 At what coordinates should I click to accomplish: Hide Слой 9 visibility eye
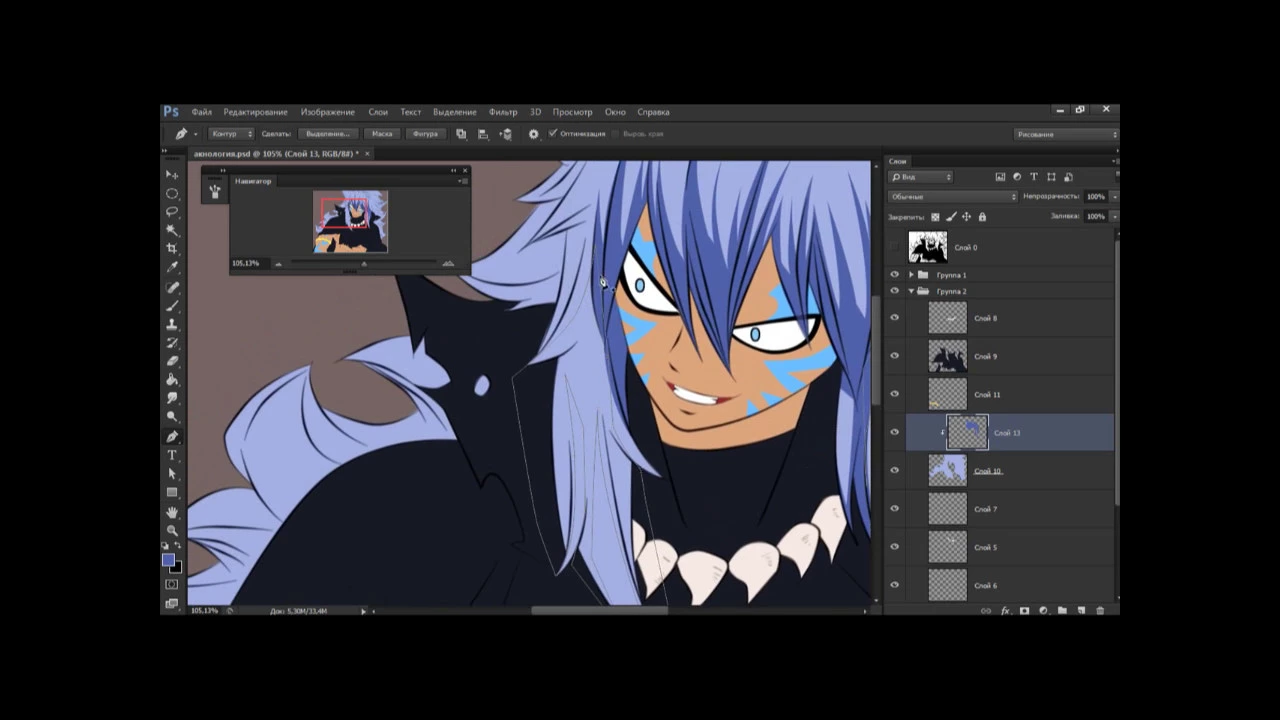(x=895, y=356)
